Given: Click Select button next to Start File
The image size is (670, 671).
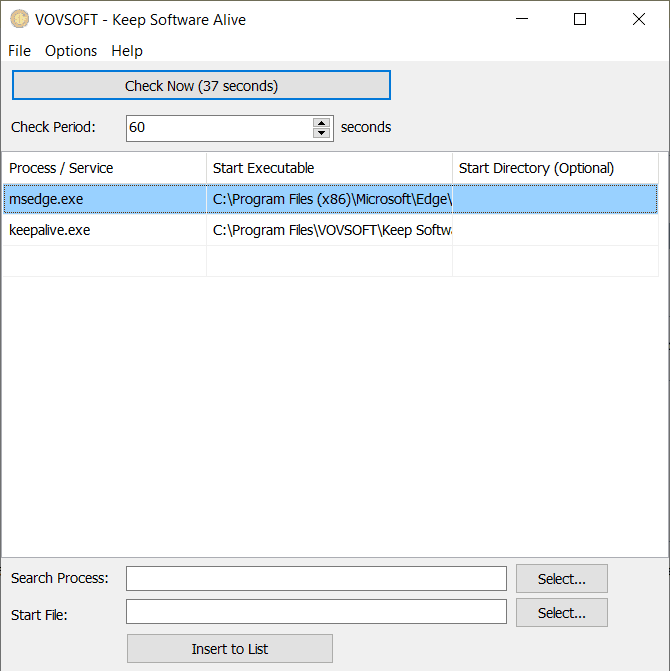Looking at the screenshot, I should tap(562, 613).
